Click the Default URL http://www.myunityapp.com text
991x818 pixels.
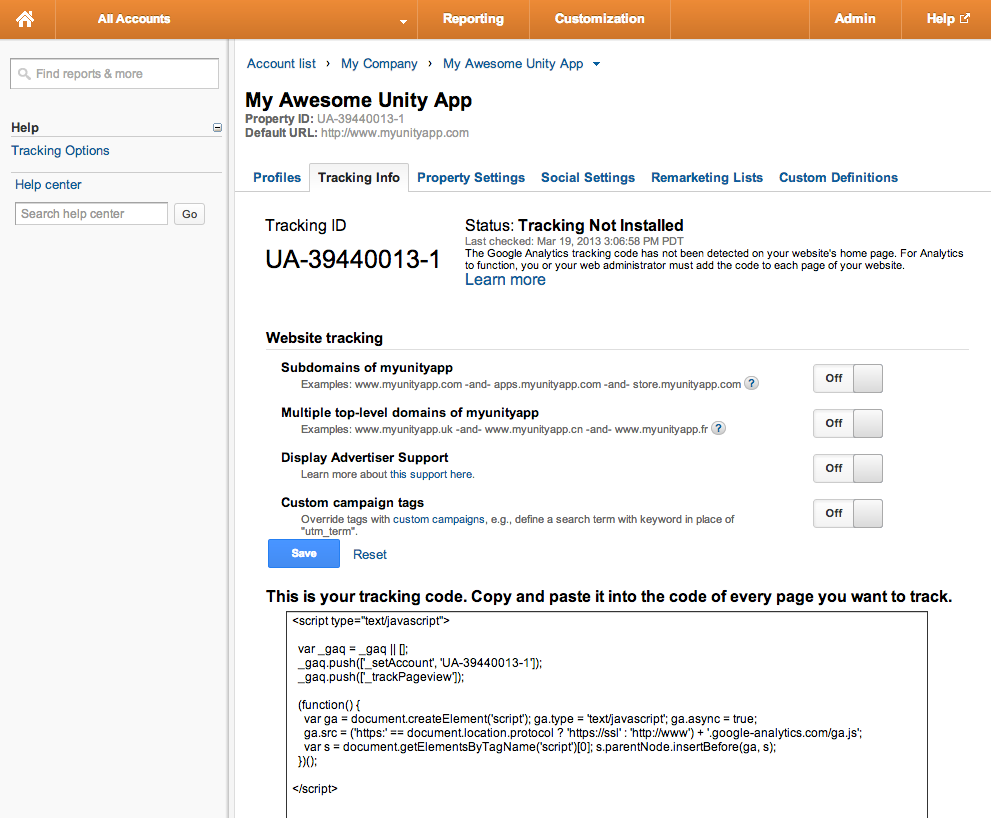pos(395,133)
